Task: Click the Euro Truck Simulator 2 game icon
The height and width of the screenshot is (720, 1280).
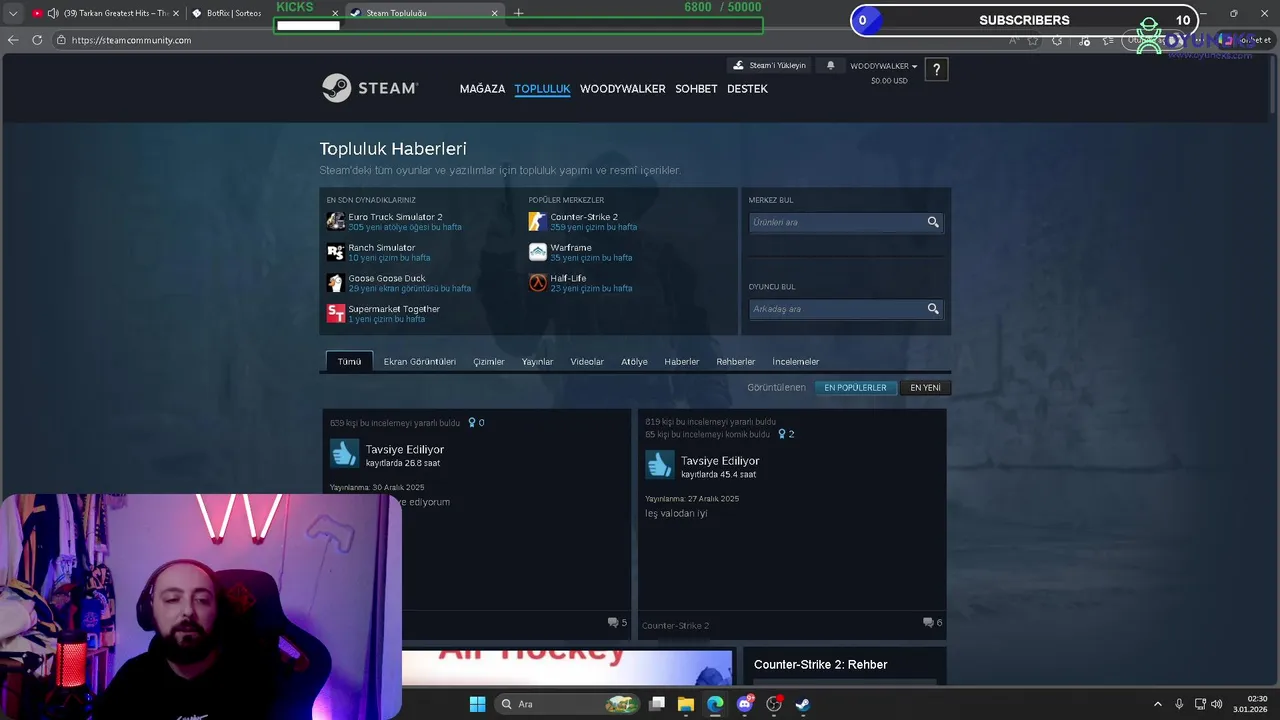Action: point(336,221)
